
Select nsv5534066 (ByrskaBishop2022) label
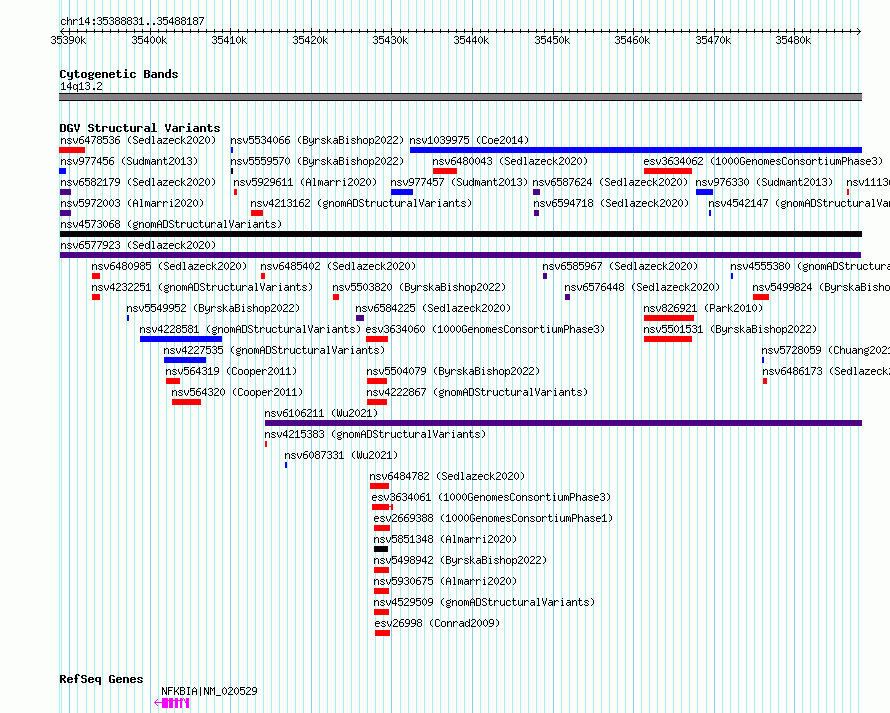(317, 140)
